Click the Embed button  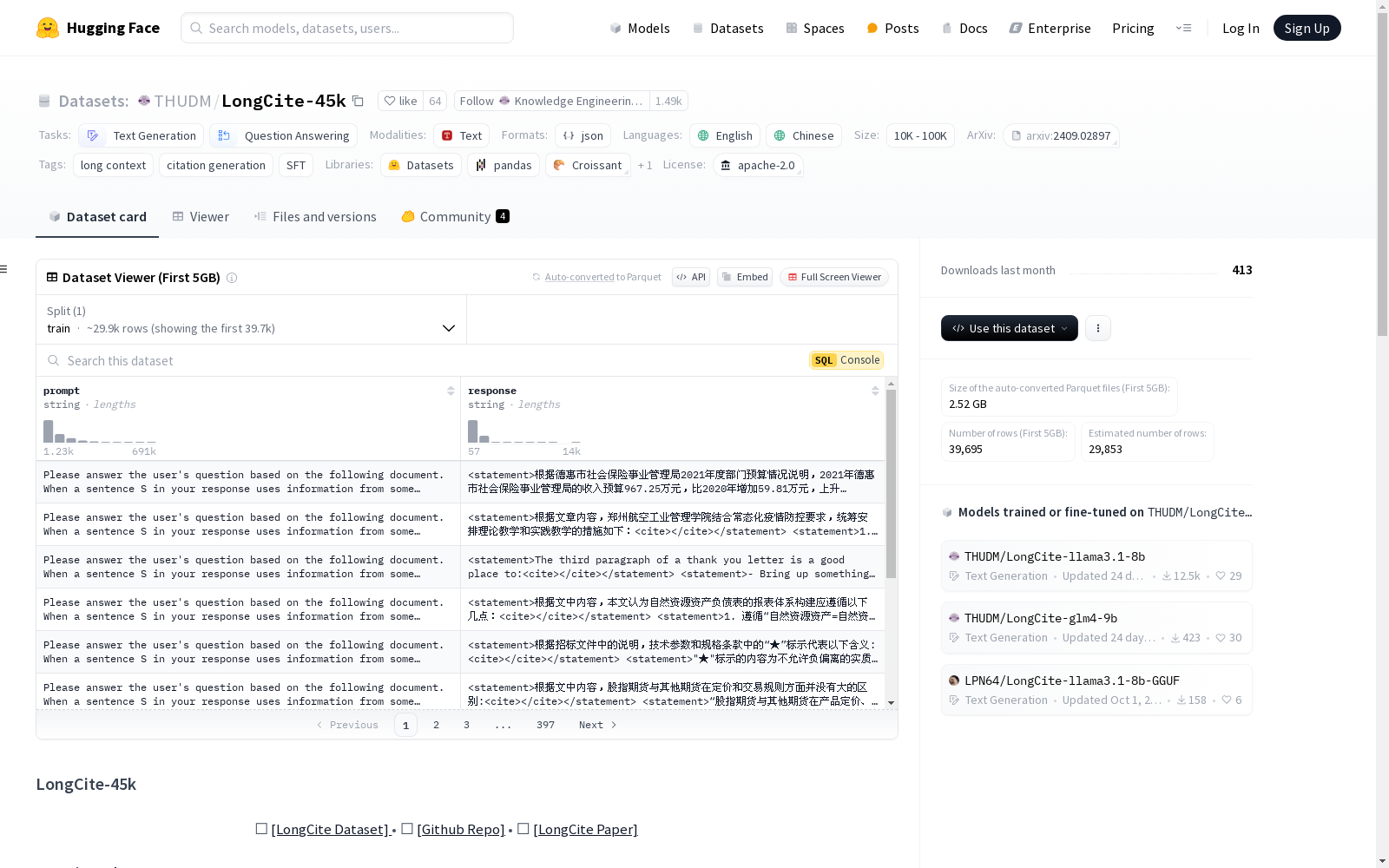[x=745, y=277]
